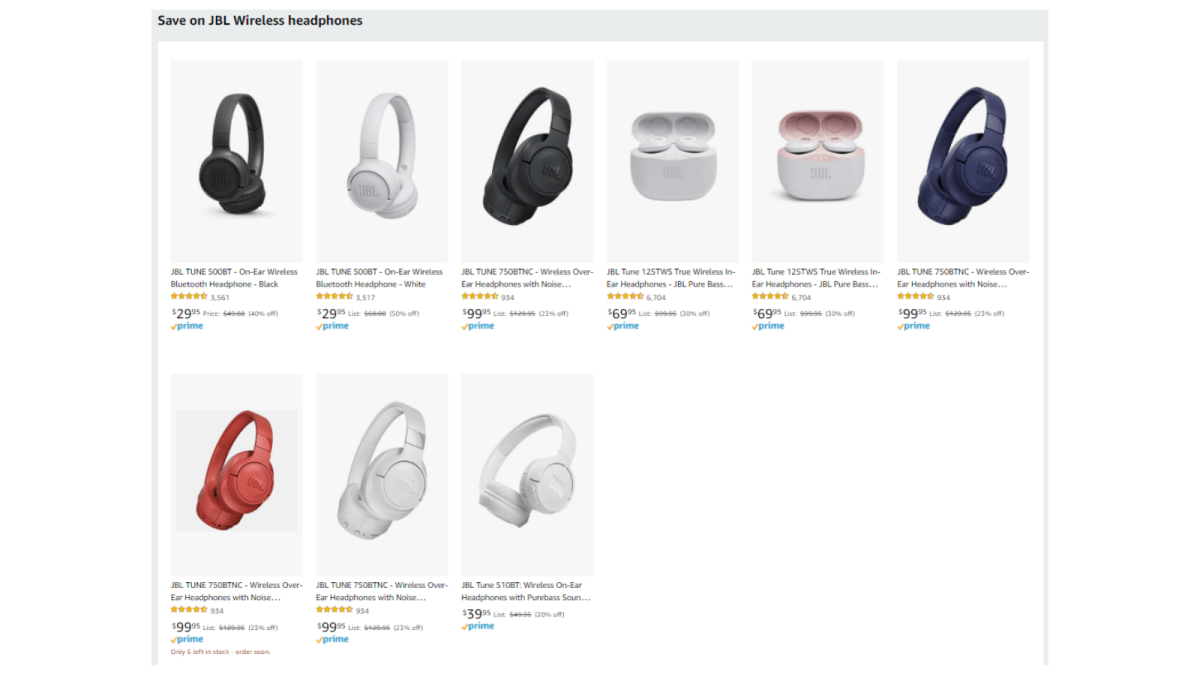Click star rating with 3,517 reviews
The height and width of the screenshot is (675, 1200).
[x=334, y=297]
